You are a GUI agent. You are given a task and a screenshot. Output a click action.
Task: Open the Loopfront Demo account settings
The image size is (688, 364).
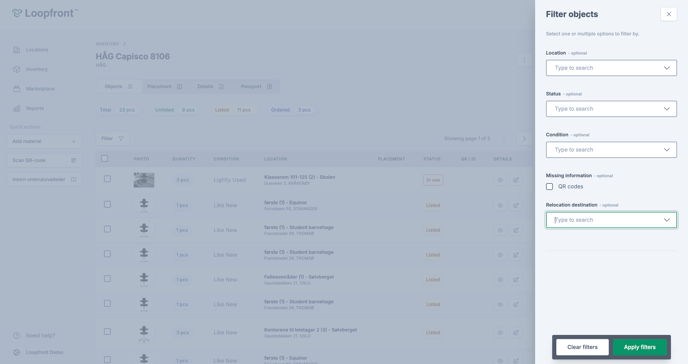click(38, 352)
